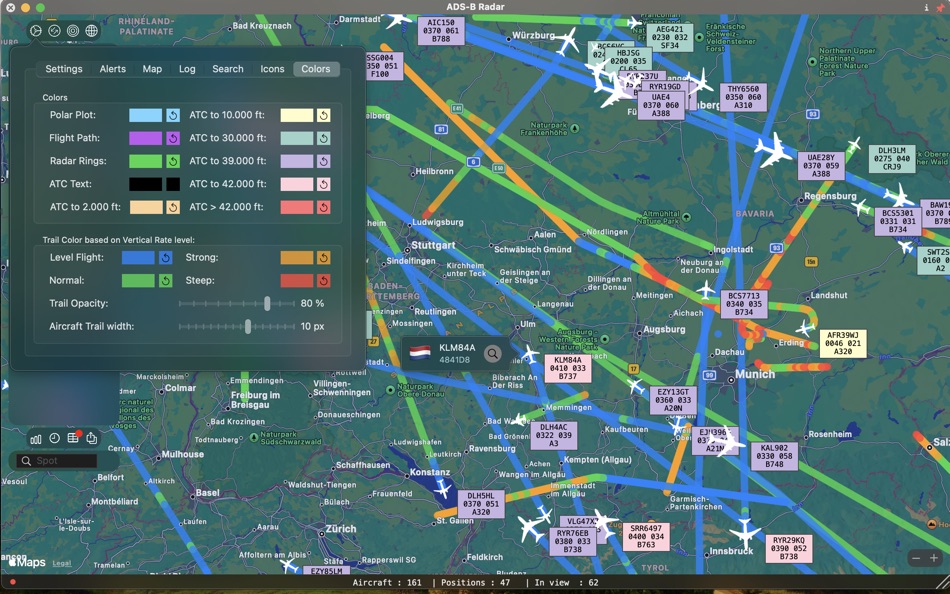
Task: Reset the Normal trail color
Action: pyautogui.click(x=165, y=281)
